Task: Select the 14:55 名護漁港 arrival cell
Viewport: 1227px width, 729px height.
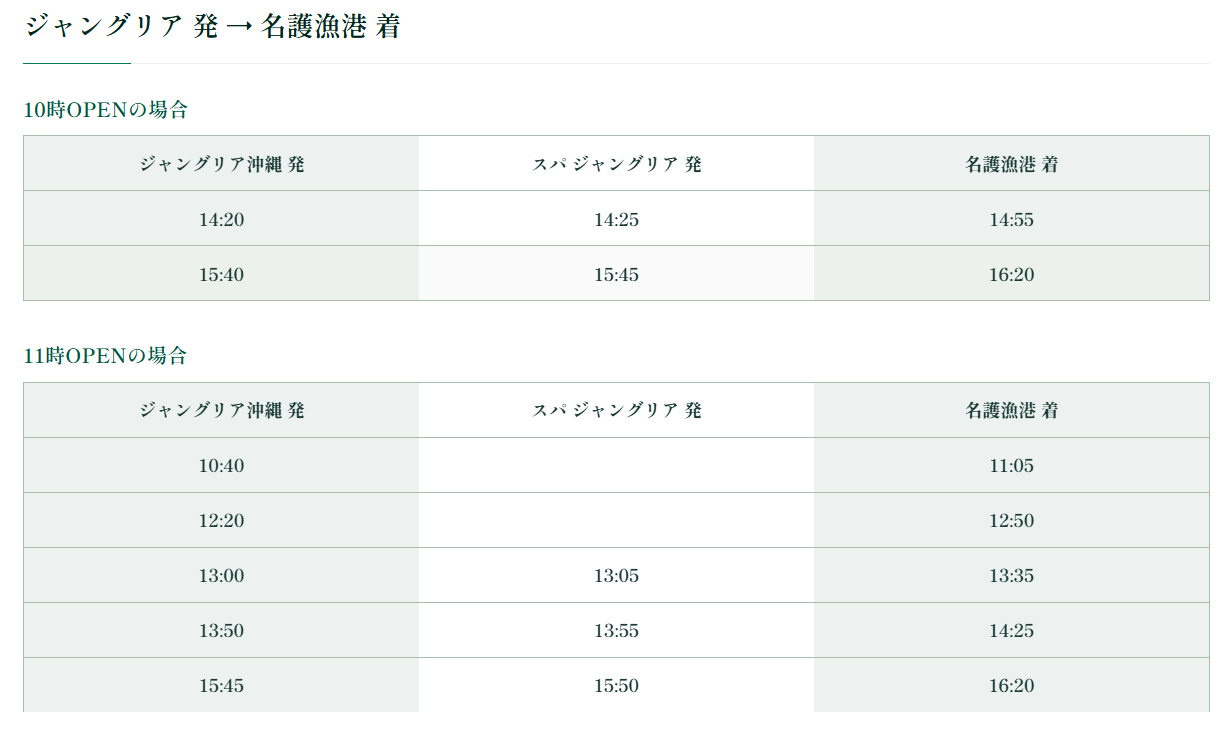Action: (1011, 220)
